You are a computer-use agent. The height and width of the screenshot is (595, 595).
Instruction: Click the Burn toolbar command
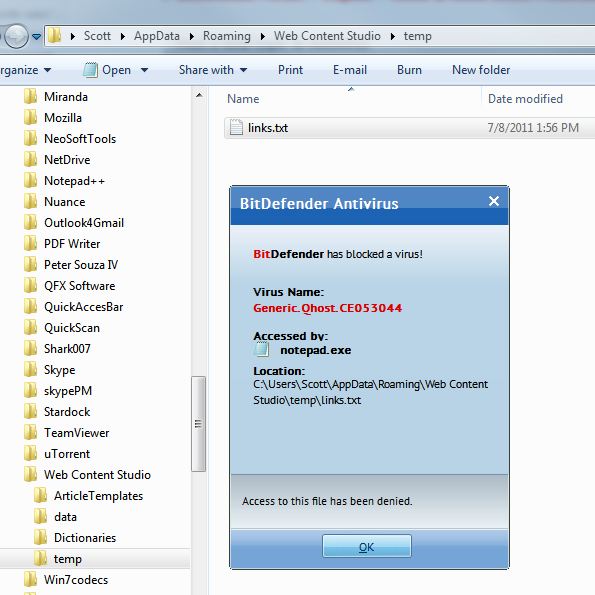tap(409, 70)
